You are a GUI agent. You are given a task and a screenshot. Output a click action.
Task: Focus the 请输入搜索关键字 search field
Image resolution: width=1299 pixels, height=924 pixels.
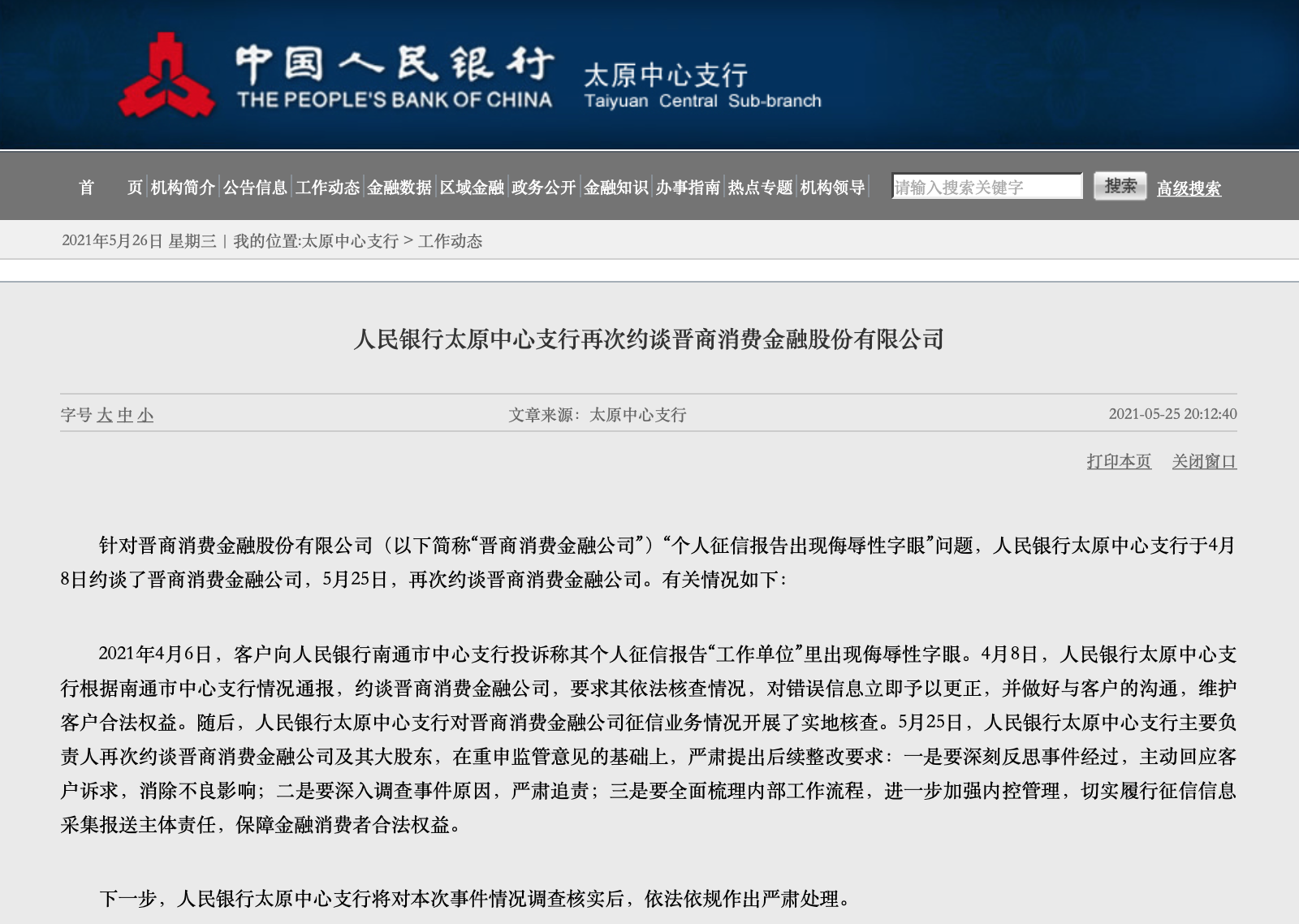[x=987, y=186]
